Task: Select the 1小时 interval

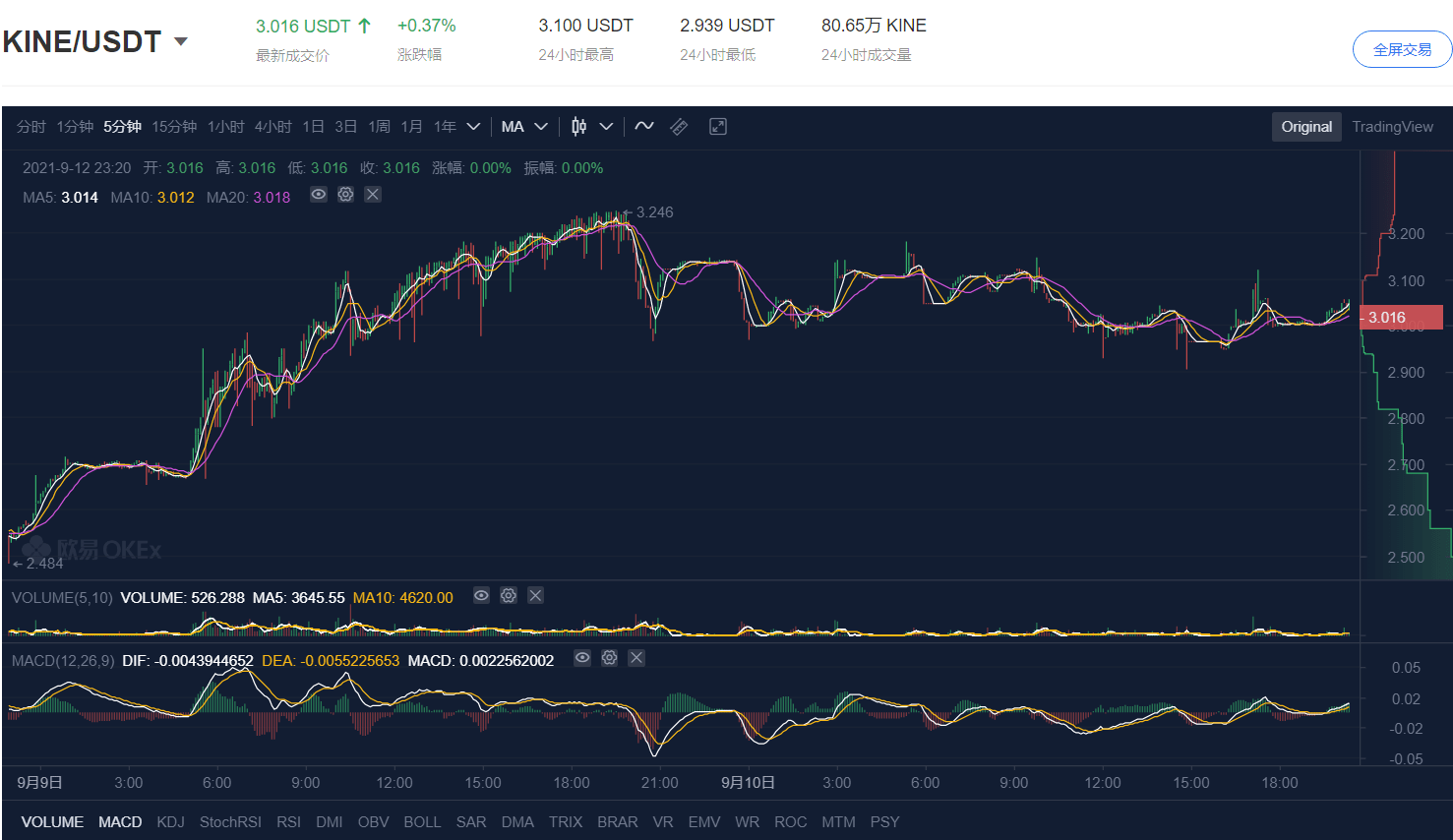Action: pos(225,127)
